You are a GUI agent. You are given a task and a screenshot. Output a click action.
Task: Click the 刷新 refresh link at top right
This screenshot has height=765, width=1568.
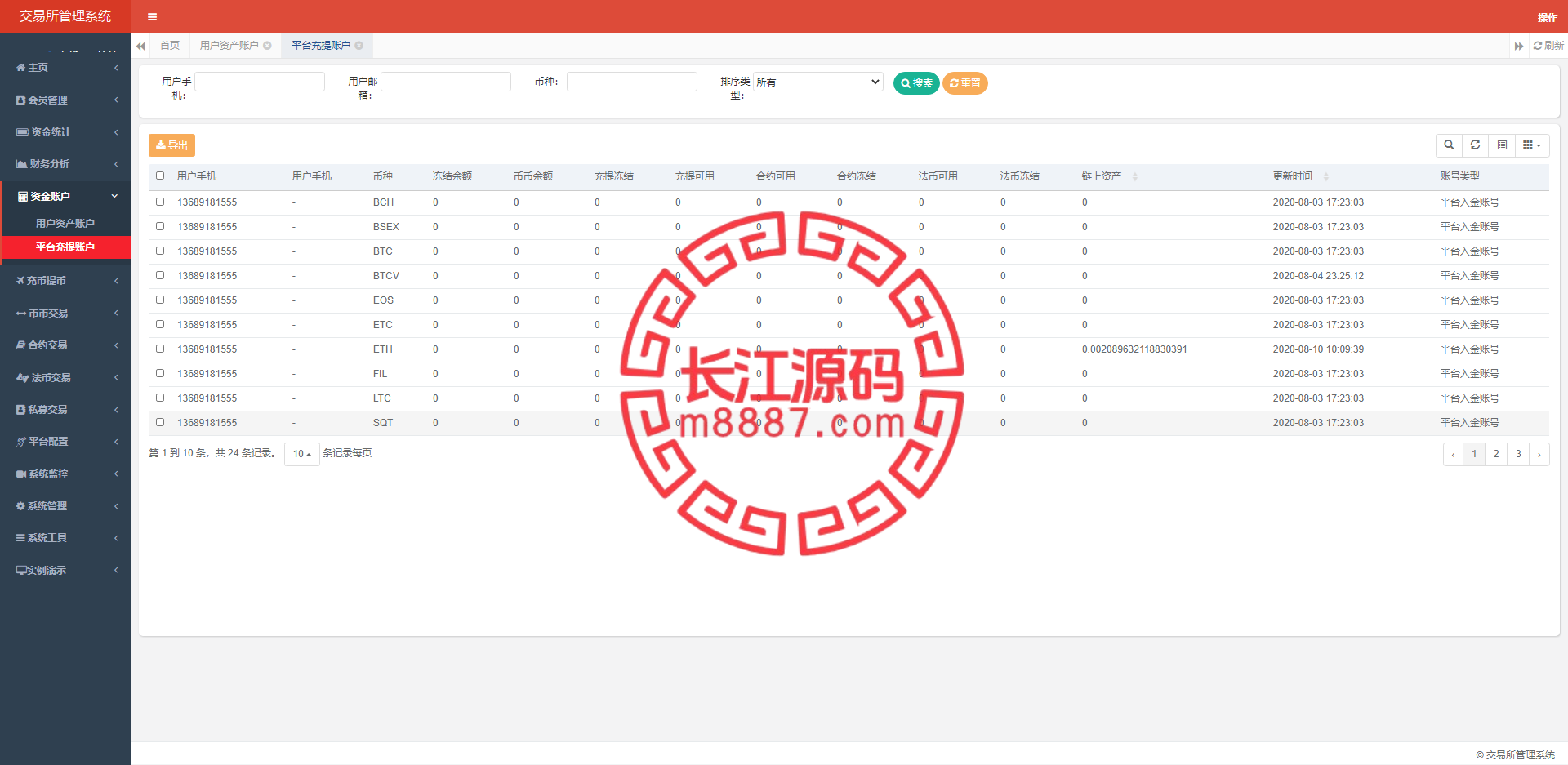pyautogui.click(x=1548, y=46)
